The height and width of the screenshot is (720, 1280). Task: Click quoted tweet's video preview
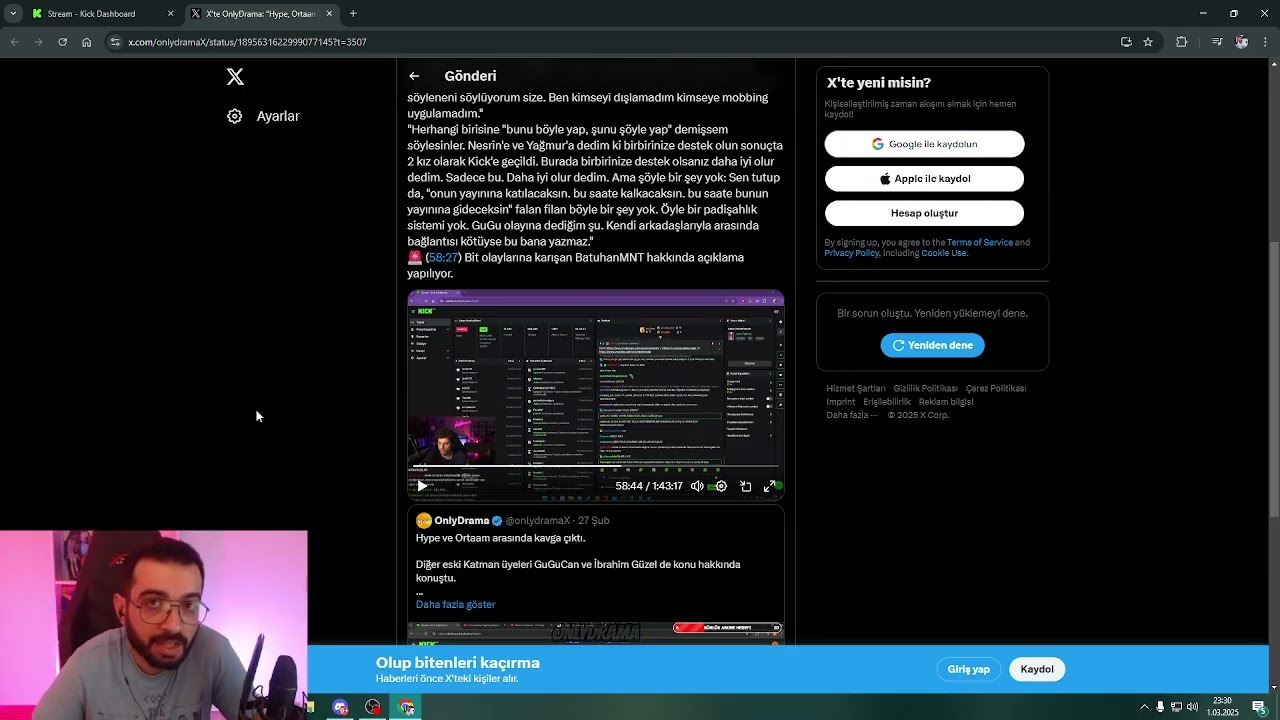coord(596,633)
